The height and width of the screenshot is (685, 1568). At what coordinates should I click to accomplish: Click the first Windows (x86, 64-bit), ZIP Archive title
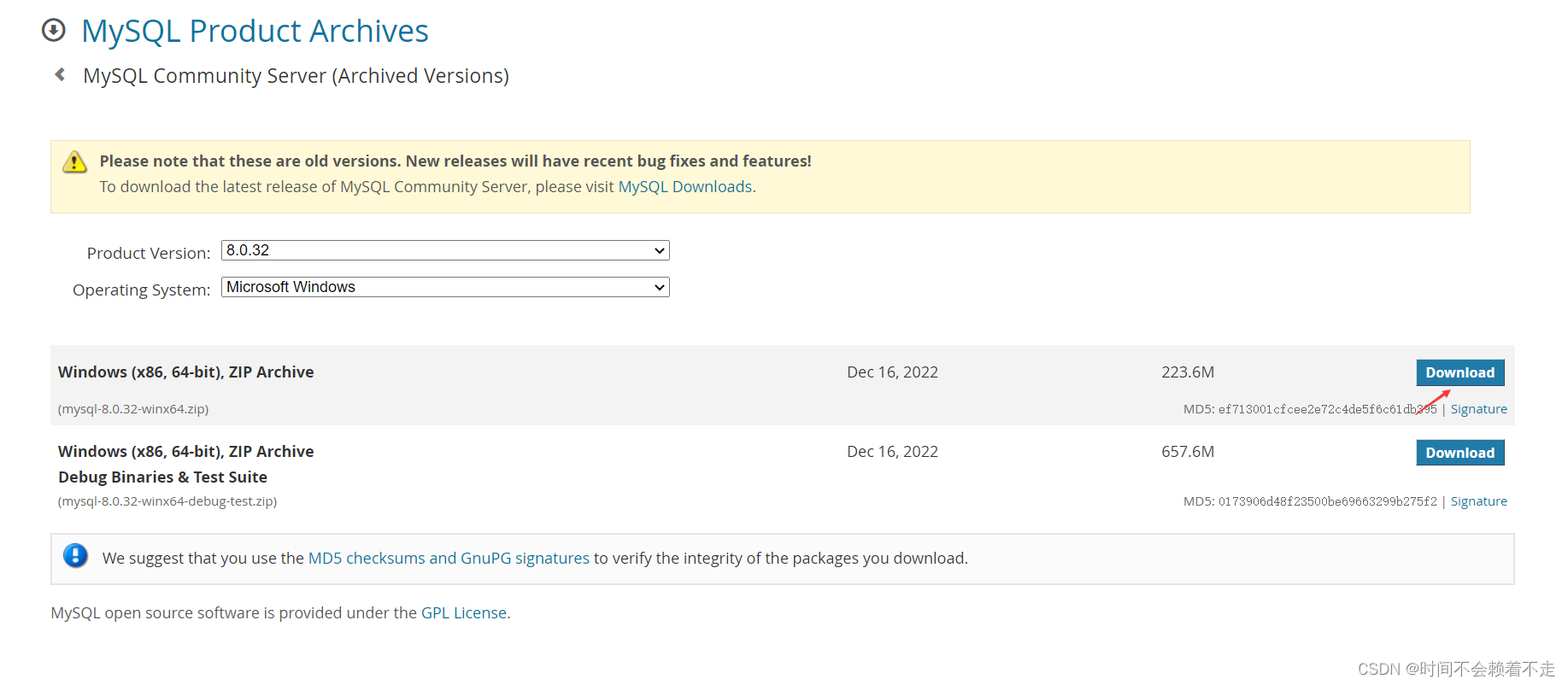186,372
